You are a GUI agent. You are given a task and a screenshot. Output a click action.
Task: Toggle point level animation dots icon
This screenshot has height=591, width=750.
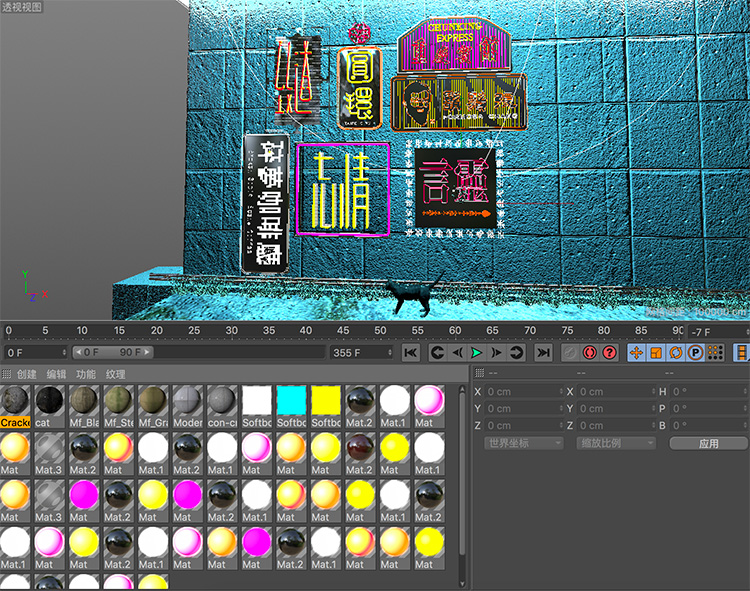(716, 353)
